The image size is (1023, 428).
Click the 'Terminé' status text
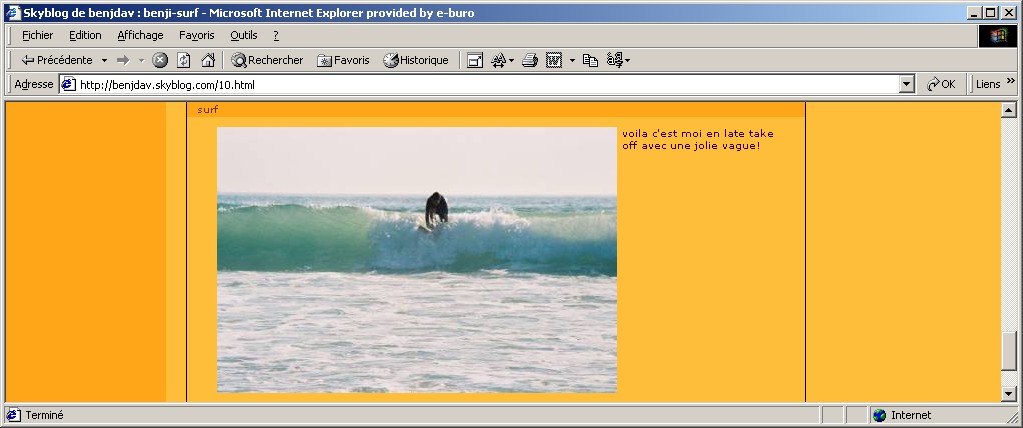click(x=44, y=415)
